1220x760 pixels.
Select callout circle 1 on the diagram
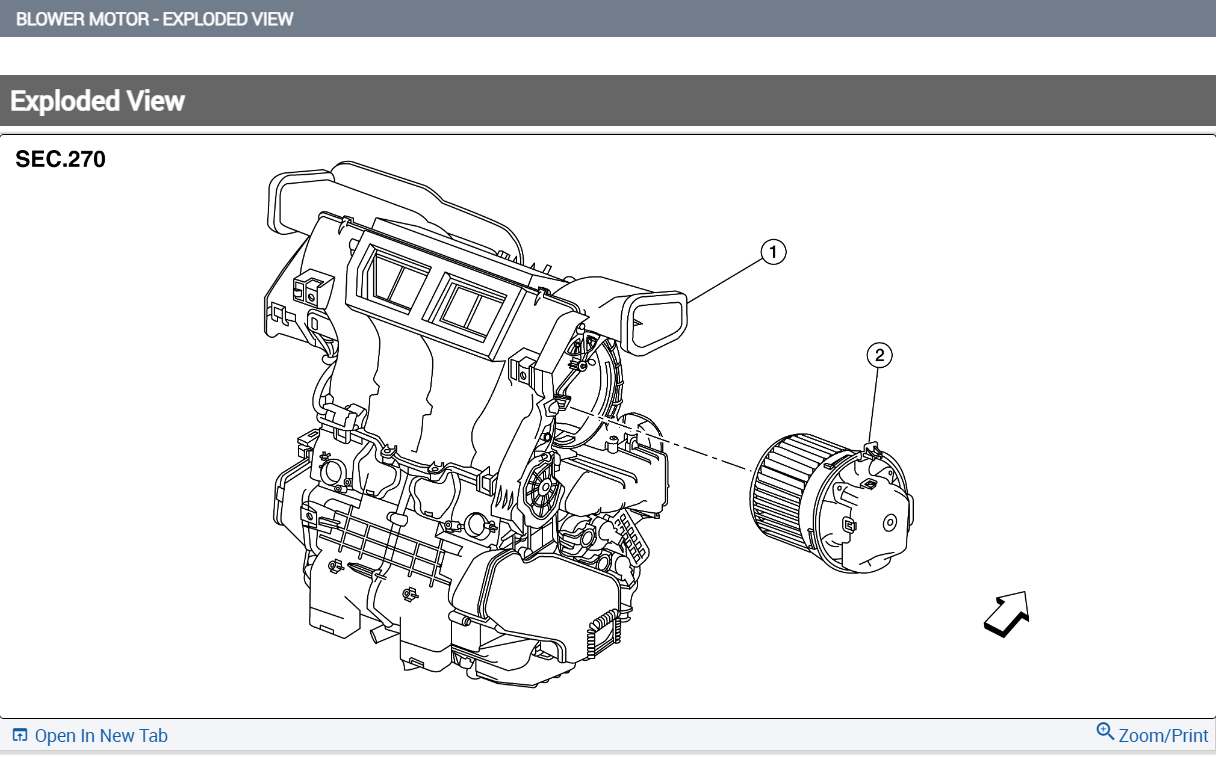(x=772, y=252)
